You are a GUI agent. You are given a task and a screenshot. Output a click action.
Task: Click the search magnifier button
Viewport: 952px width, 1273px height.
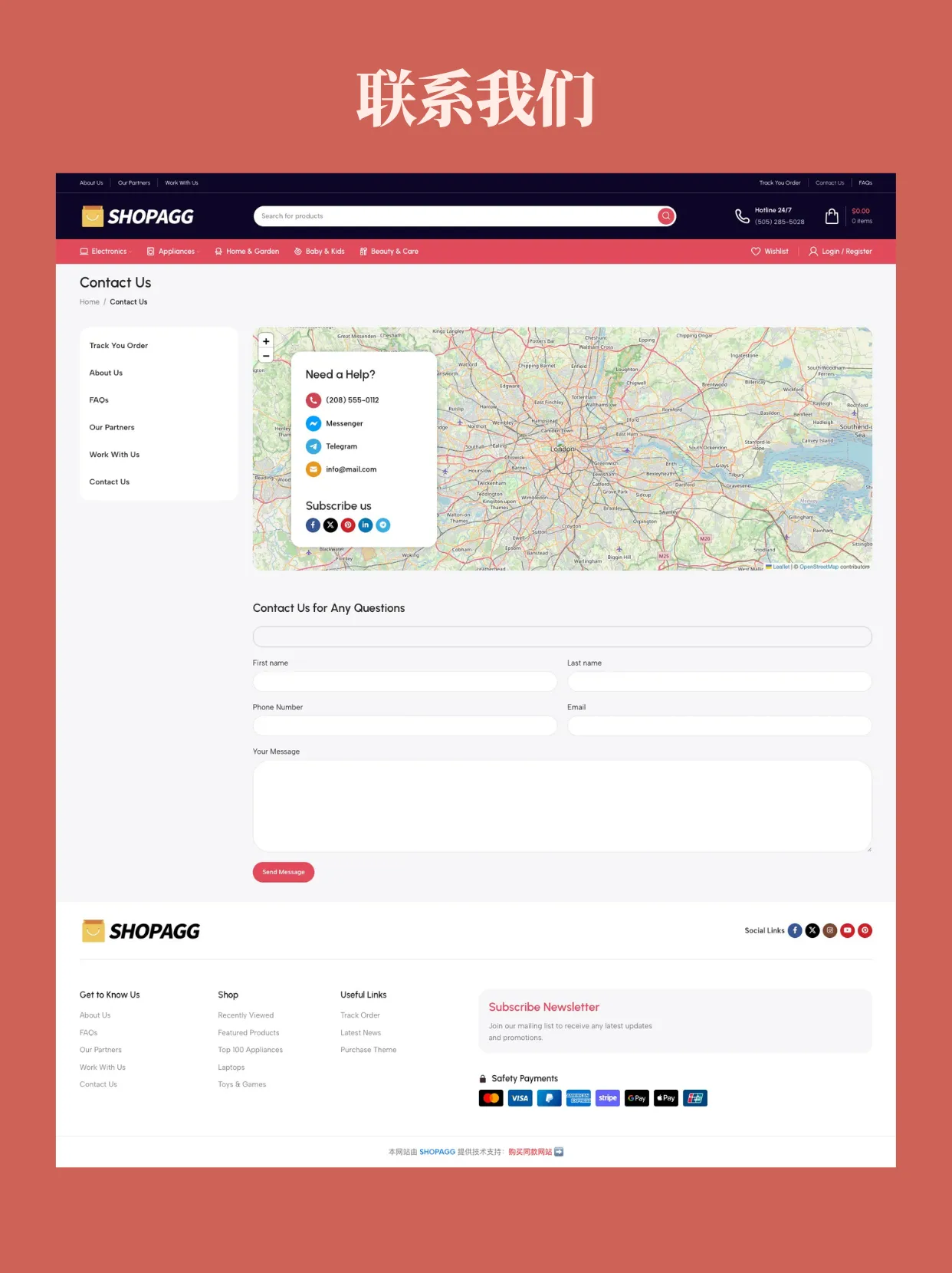666,216
